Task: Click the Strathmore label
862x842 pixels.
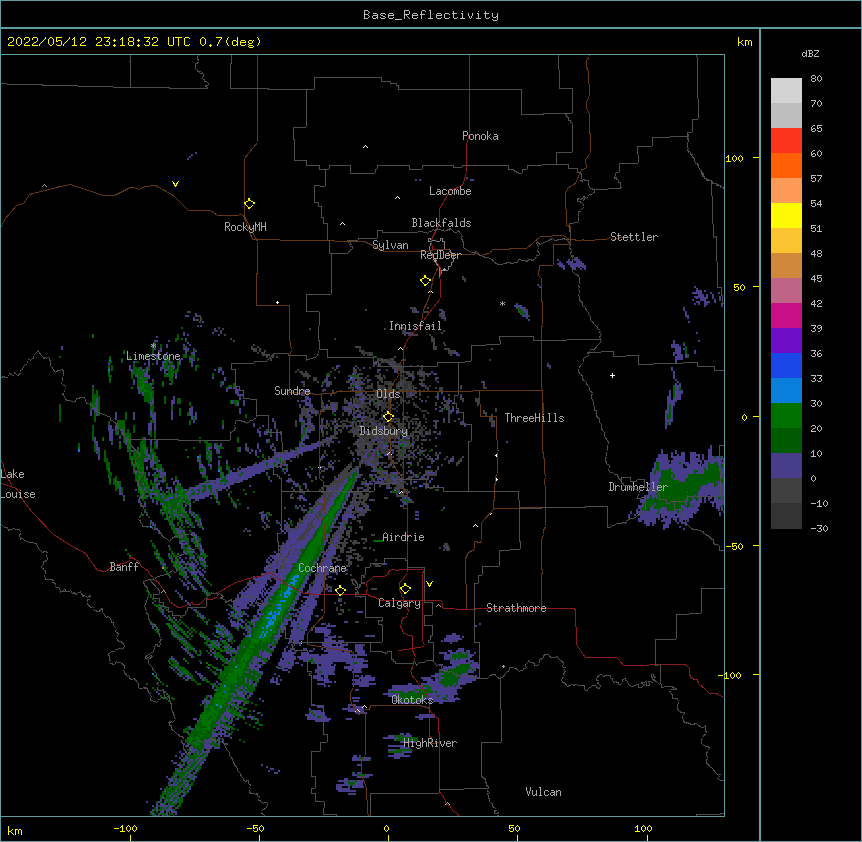Action: 516,608
